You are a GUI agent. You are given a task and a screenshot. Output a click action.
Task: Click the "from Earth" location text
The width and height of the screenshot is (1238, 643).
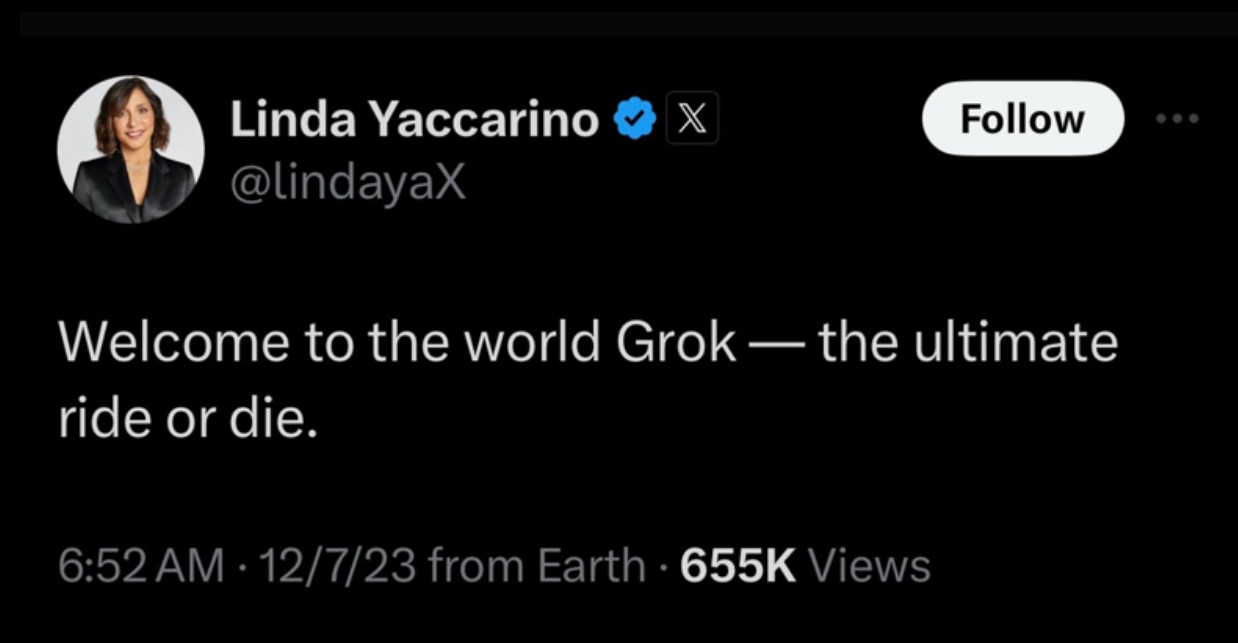pos(538,566)
